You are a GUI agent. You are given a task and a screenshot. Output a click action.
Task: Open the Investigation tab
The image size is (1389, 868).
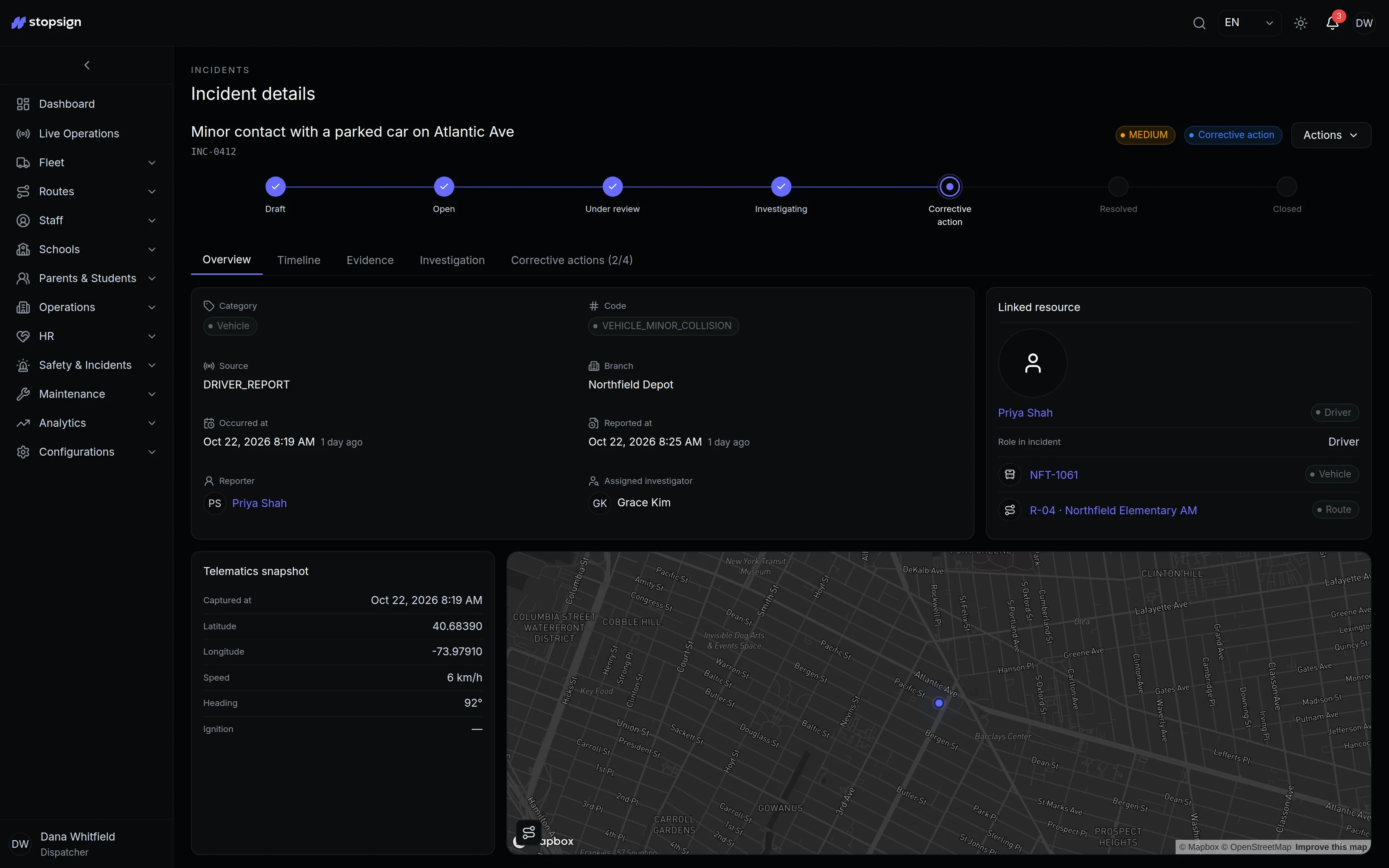(452, 261)
